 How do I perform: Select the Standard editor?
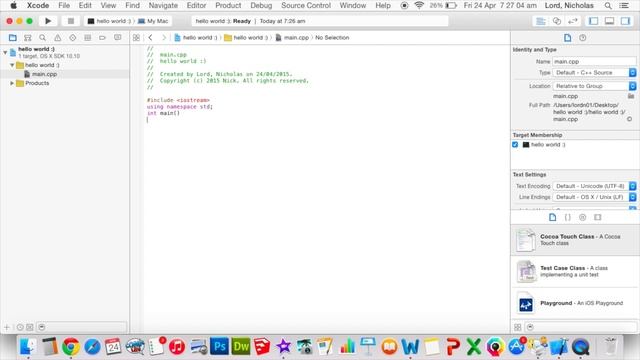[x=541, y=21]
